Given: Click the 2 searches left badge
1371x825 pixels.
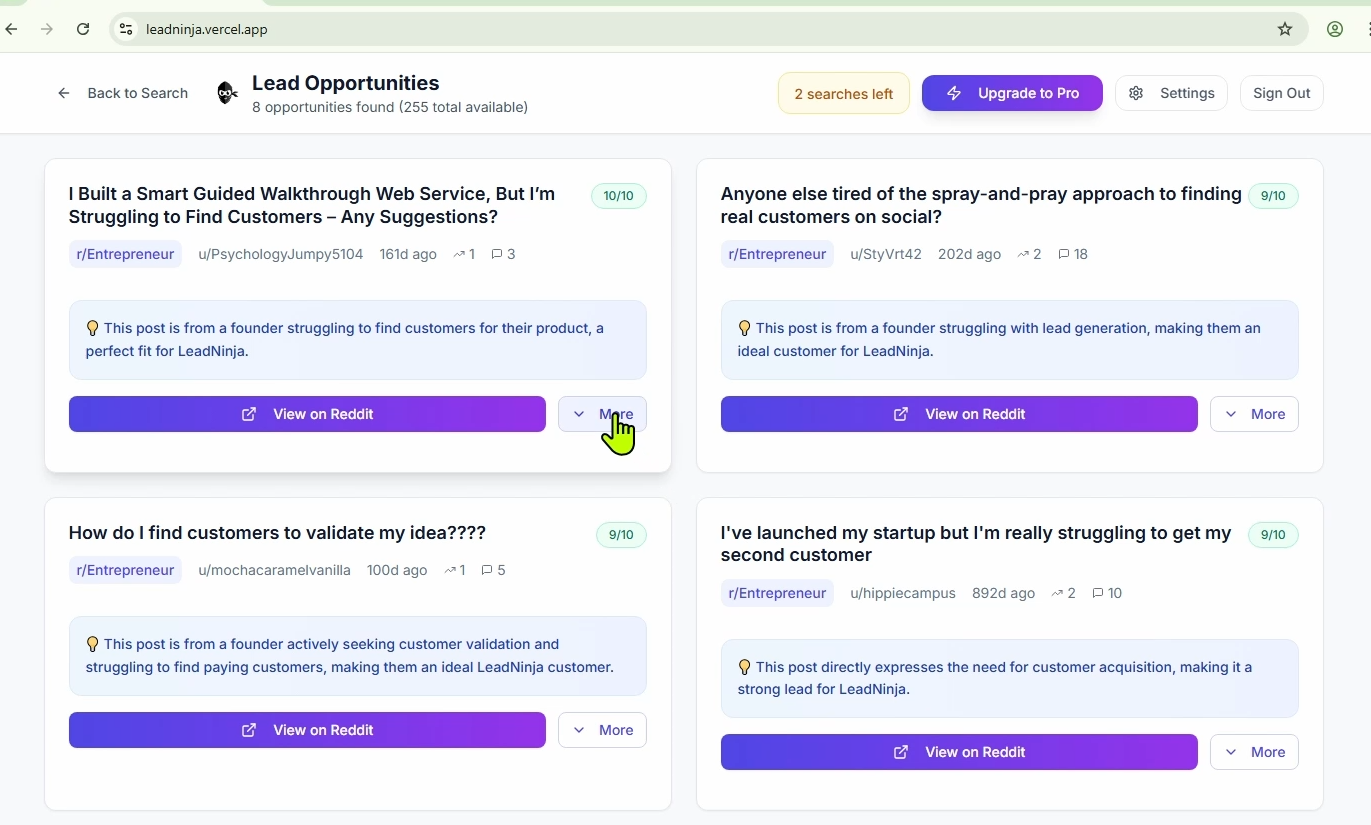Looking at the screenshot, I should tap(843, 94).
